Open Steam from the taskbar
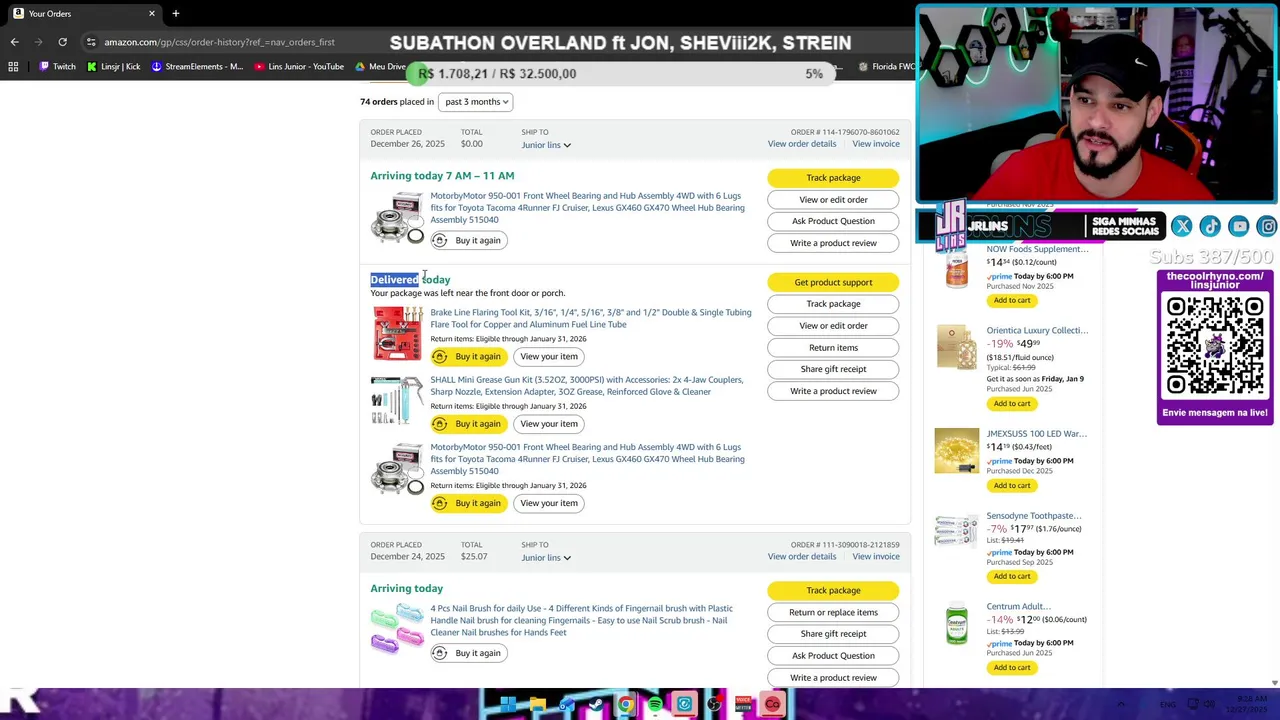The image size is (1280, 720). click(x=596, y=705)
